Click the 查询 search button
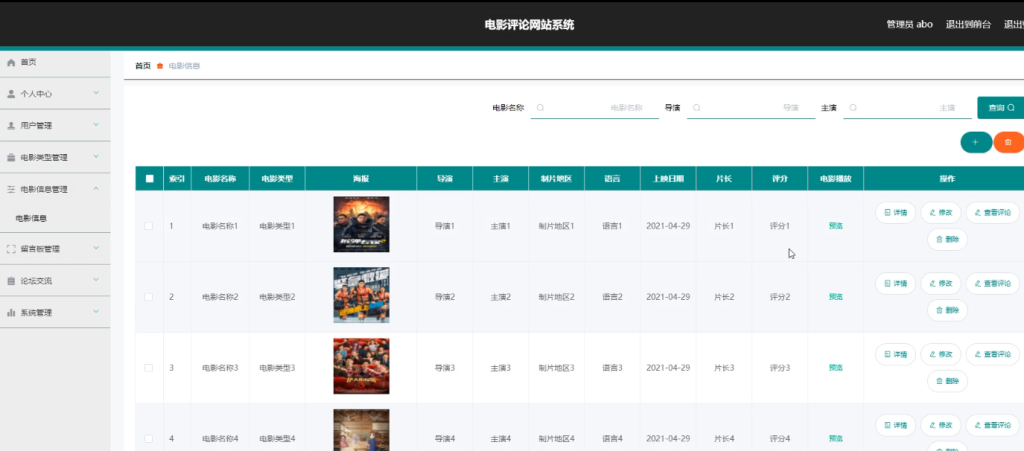The image size is (1024, 451). [1000, 108]
